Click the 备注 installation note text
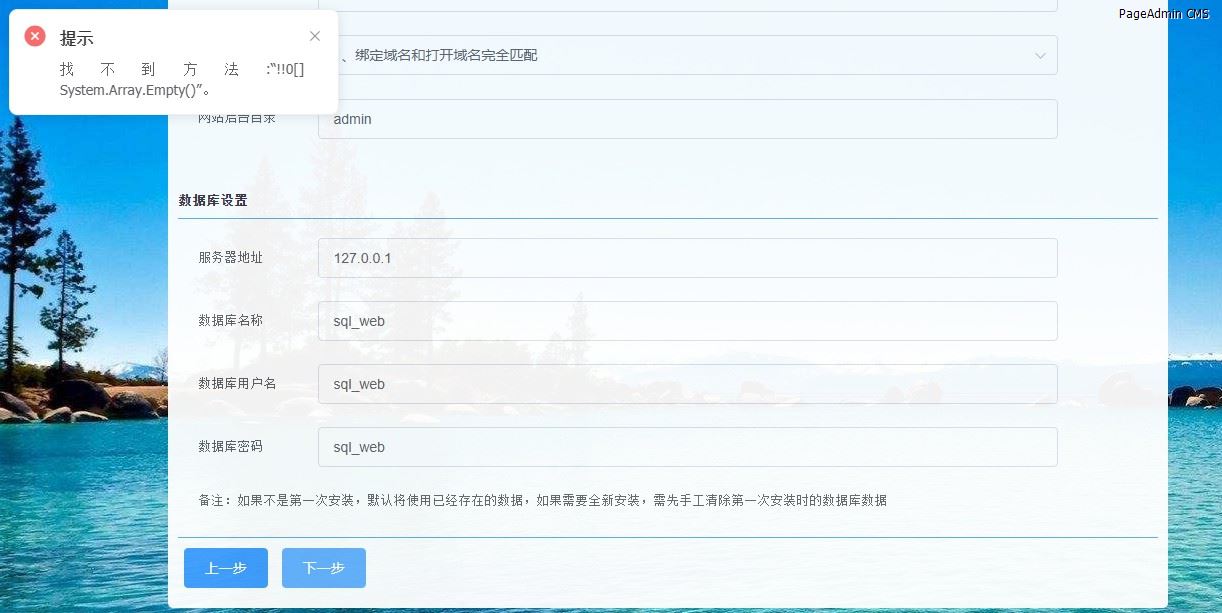1222x613 pixels. pos(542,500)
